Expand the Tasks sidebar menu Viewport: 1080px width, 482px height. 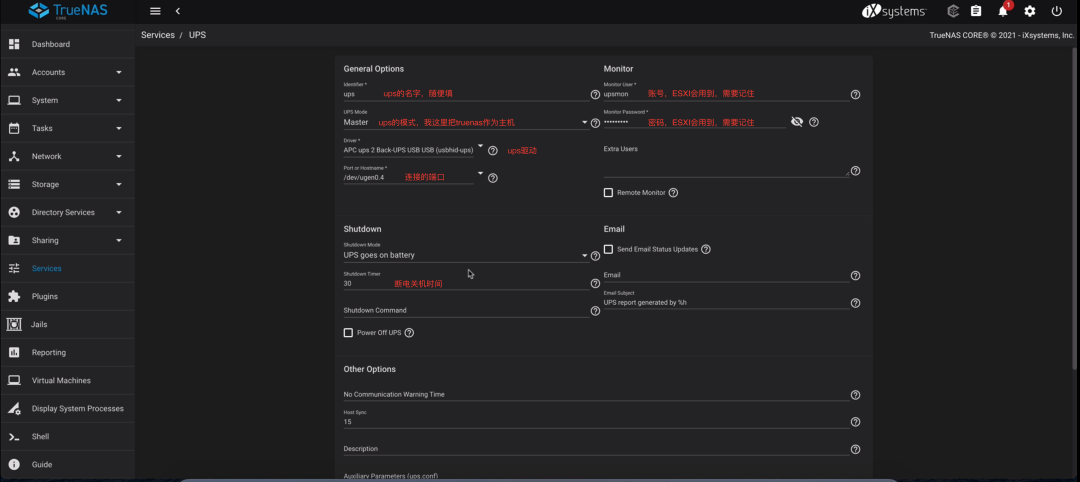pyautogui.click(x=68, y=128)
